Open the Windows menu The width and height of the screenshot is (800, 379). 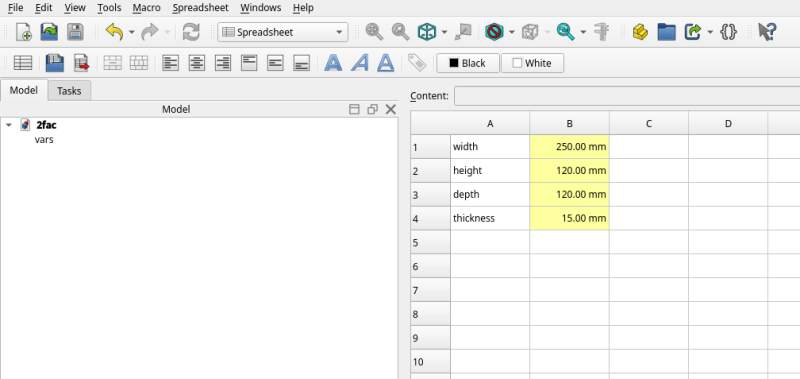click(261, 8)
